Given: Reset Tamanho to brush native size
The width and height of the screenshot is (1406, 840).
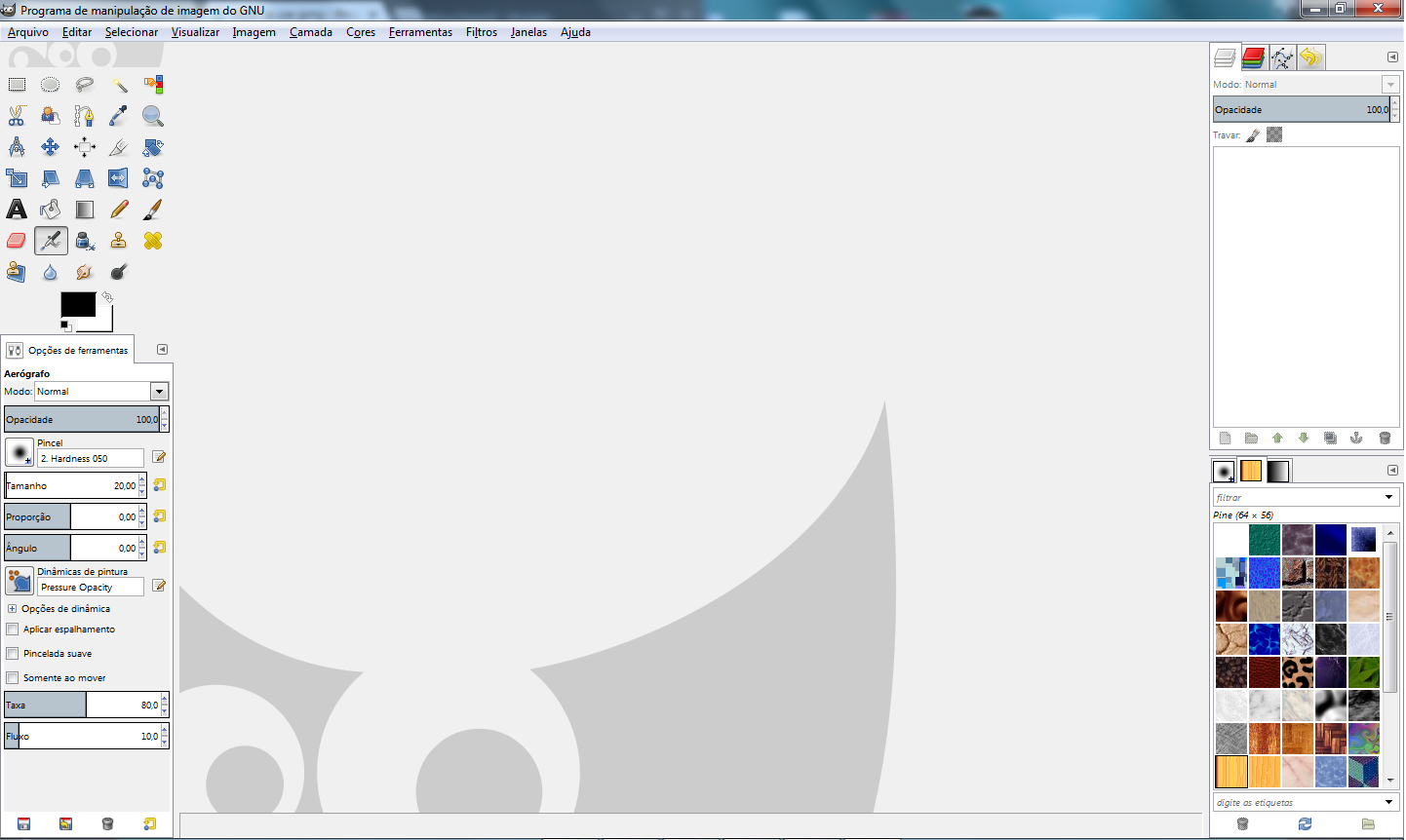Looking at the screenshot, I should pos(159,485).
